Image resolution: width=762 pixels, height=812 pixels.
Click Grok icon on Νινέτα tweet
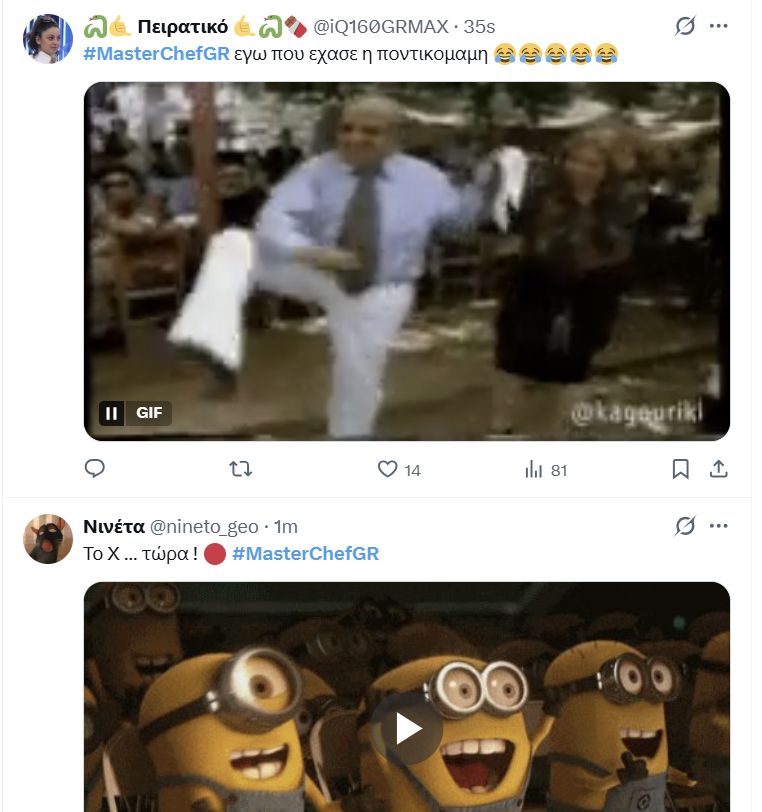(x=685, y=526)
